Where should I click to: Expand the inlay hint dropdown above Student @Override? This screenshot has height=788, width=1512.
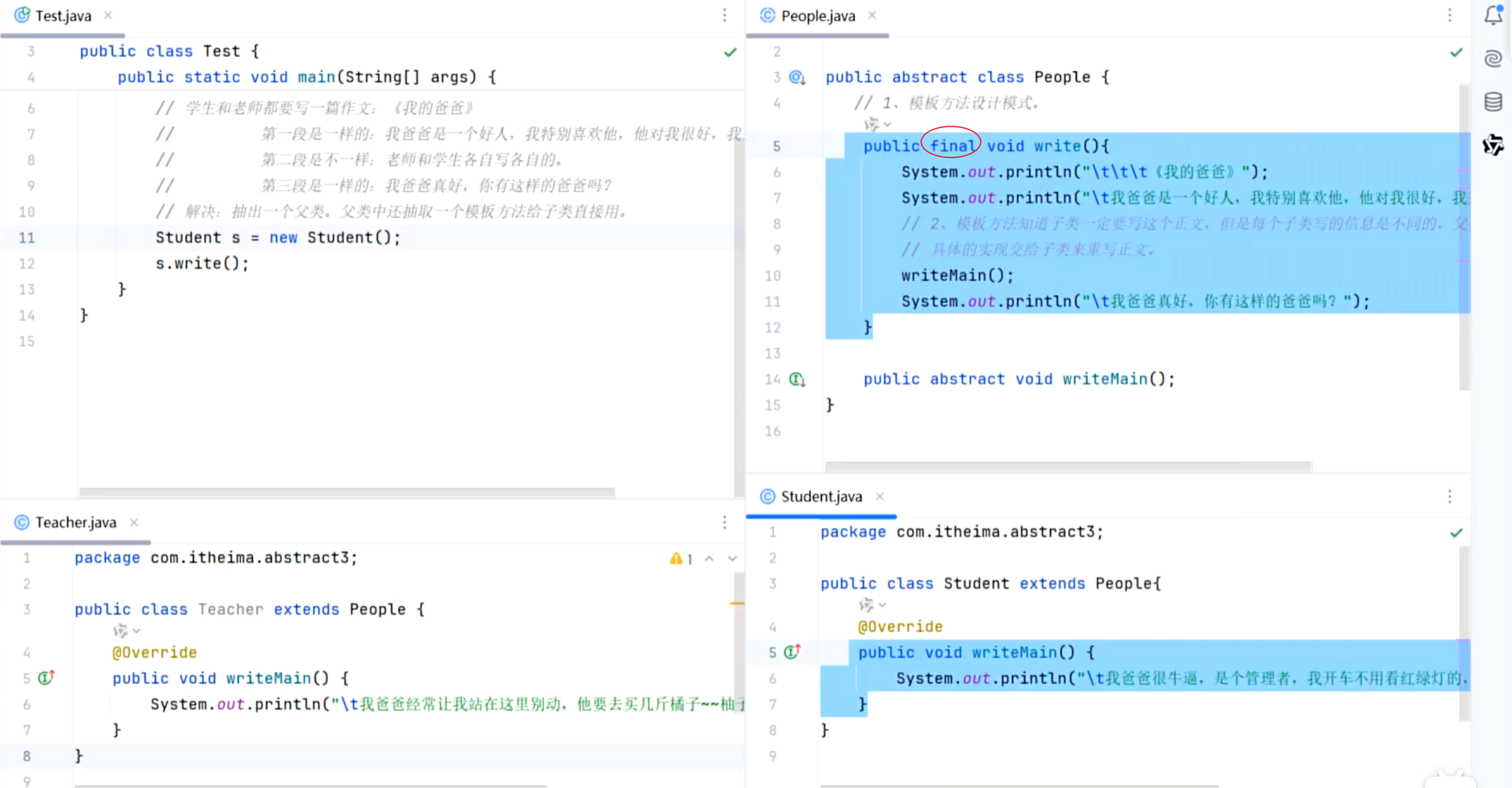coord(873,605)
